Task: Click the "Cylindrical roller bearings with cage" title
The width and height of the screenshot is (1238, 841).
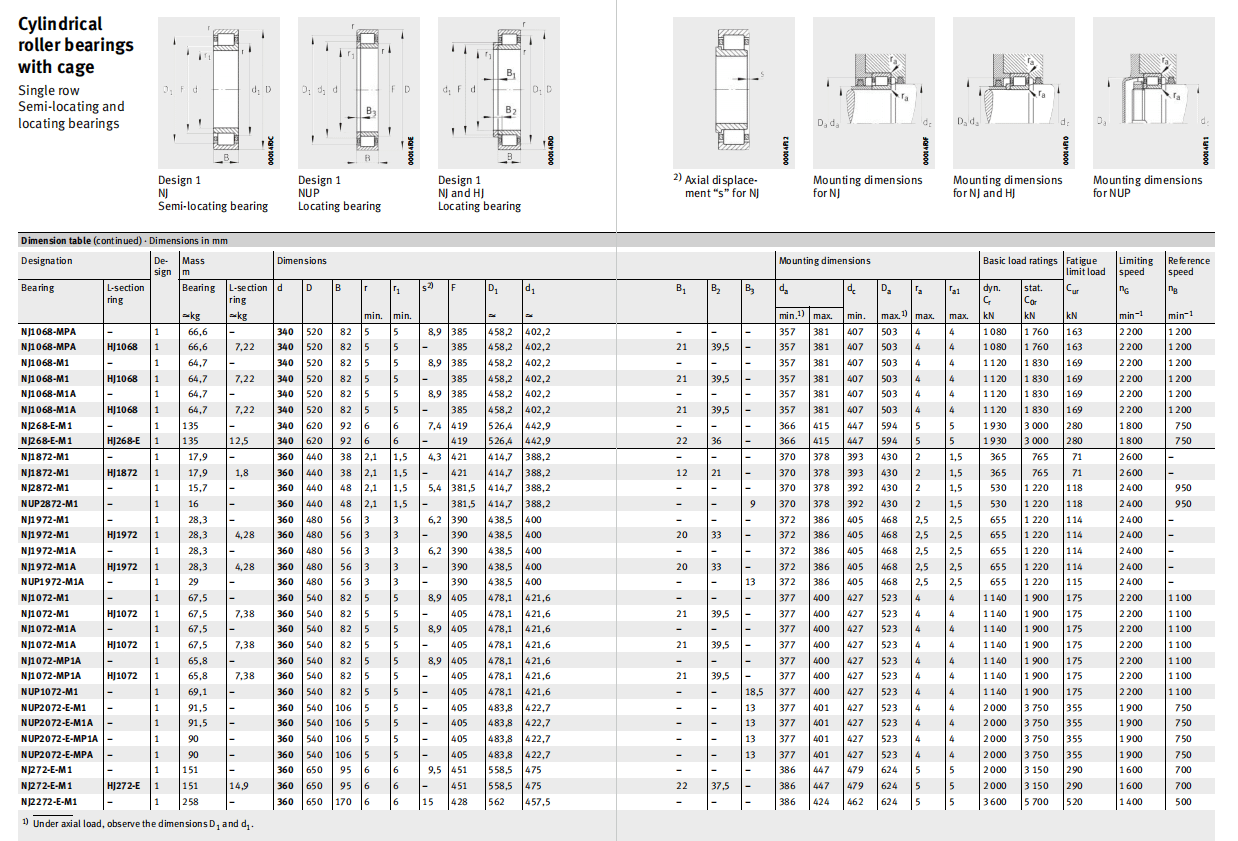Action: pyautogui.click(x=76, y=45)
